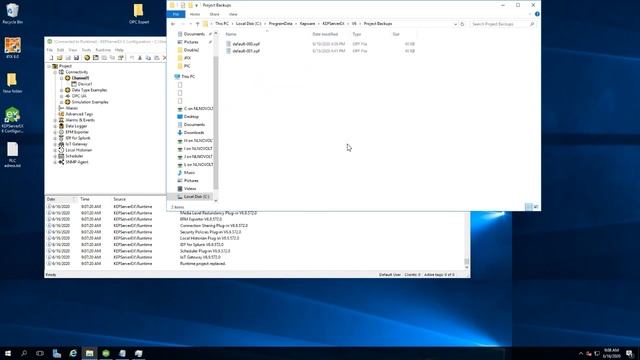Screen dimensions: 640x360
Task: Open the Runtime menu in KEPServerEX
Action: coord(103,50)
